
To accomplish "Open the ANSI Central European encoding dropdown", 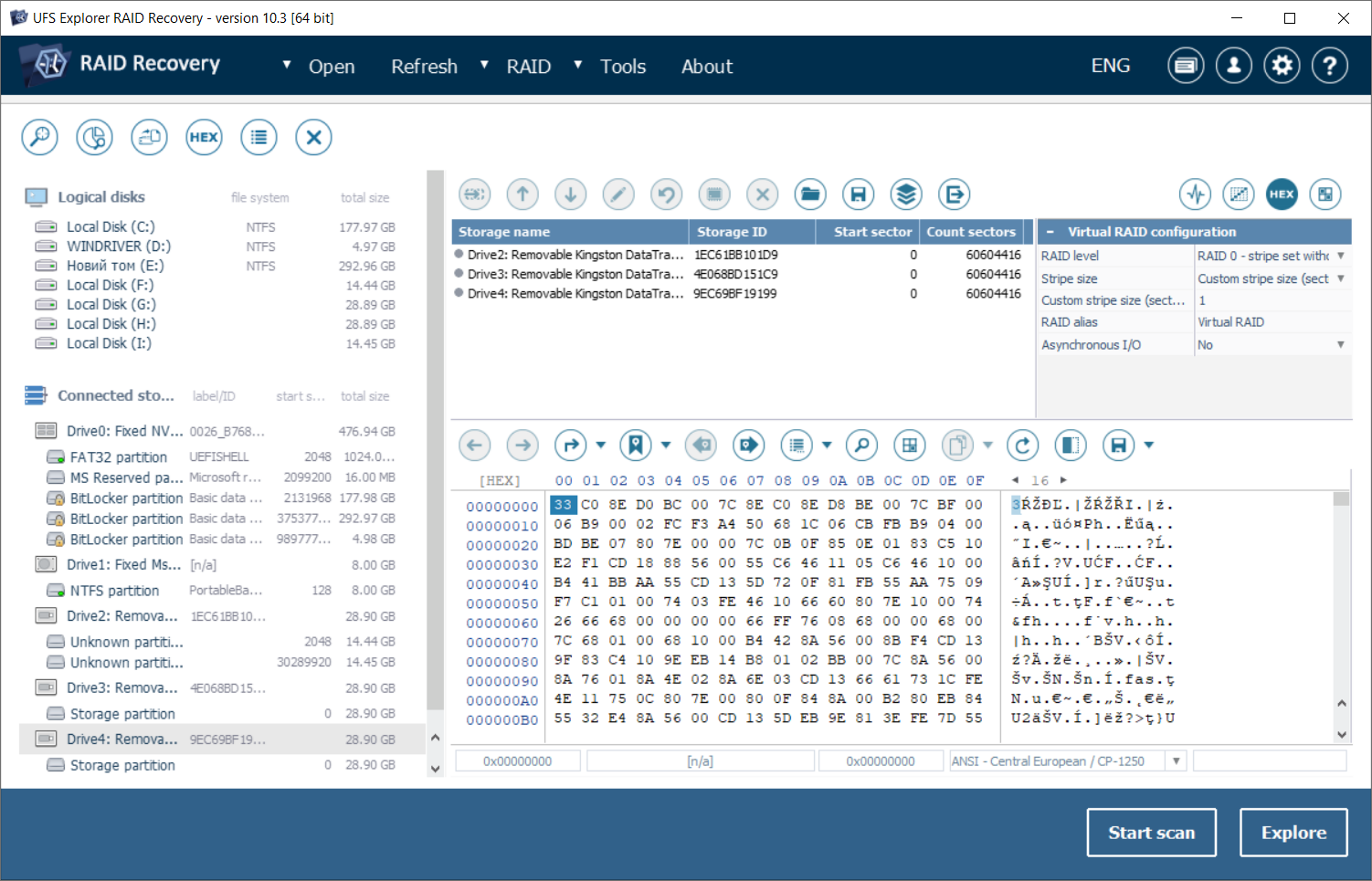I will 1177,761.
